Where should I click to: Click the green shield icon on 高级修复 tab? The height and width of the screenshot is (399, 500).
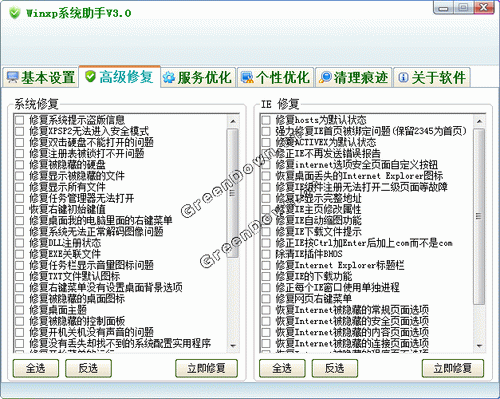click(x=90, y=76)
